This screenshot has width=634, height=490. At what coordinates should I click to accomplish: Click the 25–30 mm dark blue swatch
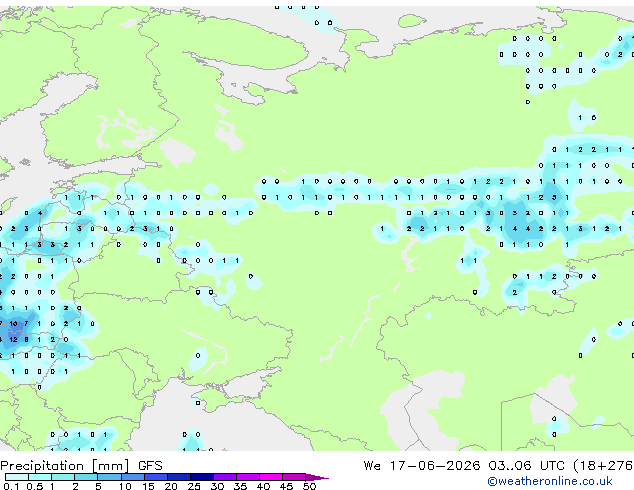[x=202, y=477]
